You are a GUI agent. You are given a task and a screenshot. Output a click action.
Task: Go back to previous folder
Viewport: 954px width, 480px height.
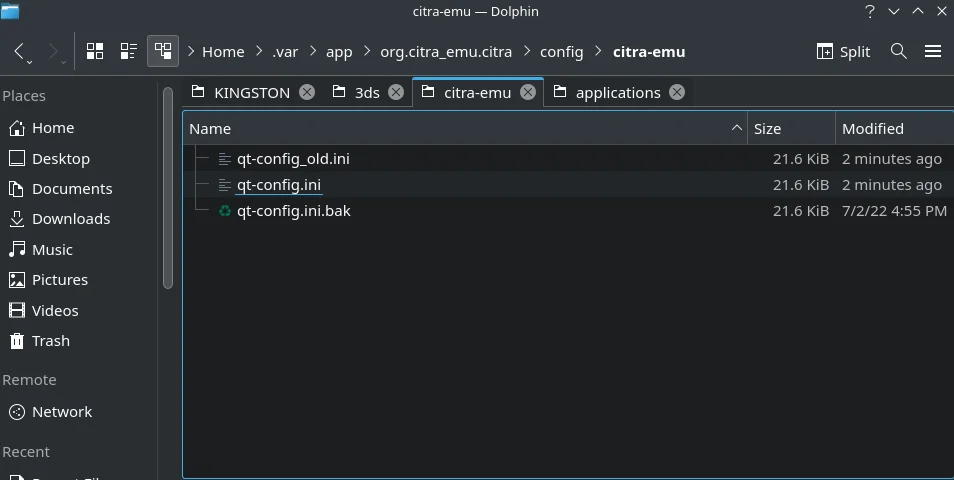20,51
